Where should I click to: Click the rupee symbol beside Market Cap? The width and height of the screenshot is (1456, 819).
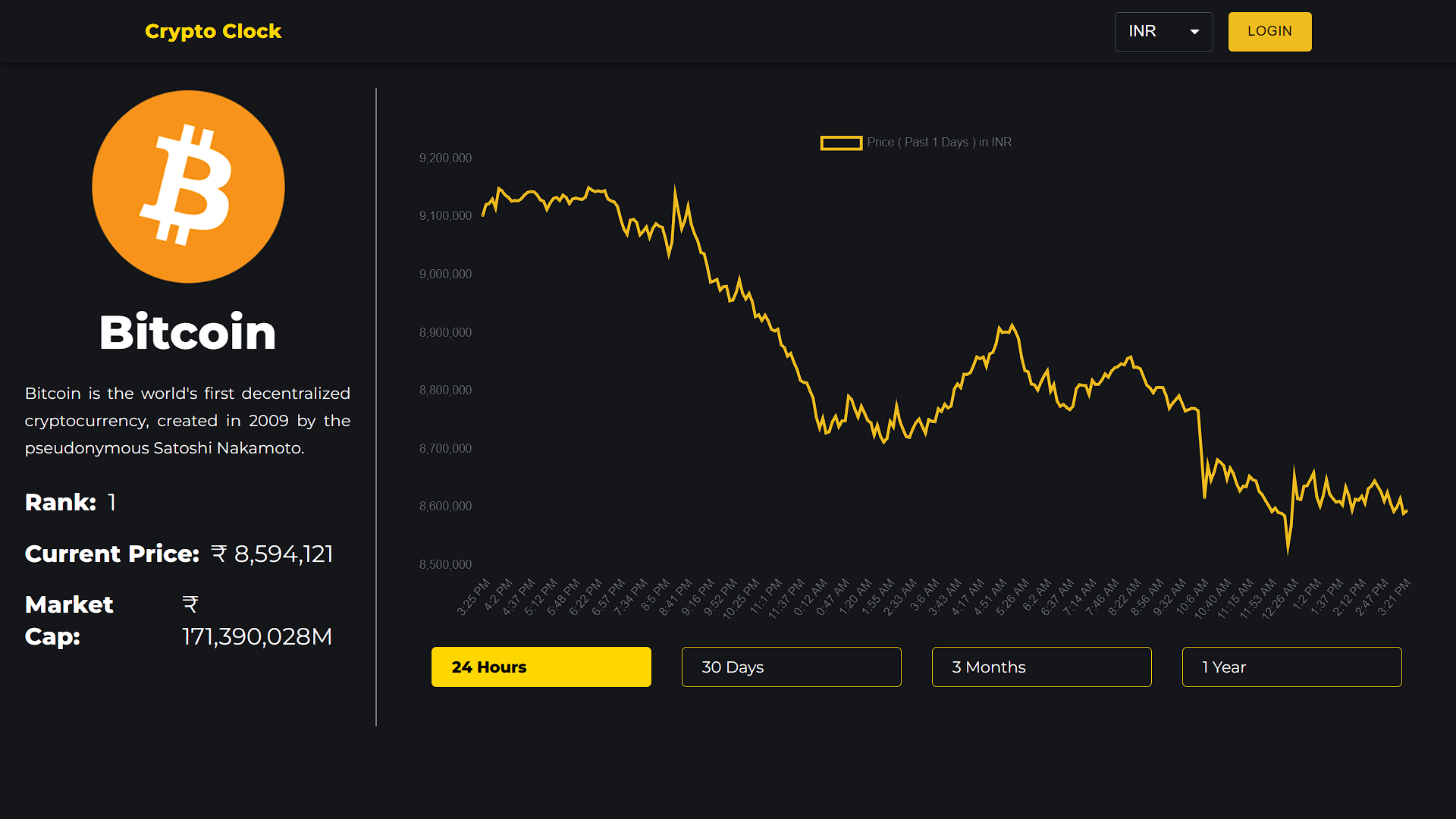[x=190, y=604]
